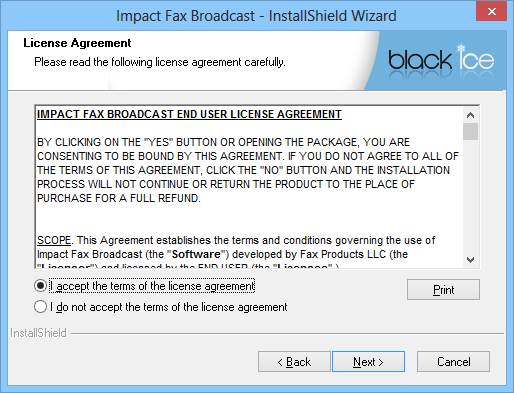Click the window title bar text
The image size is (514, 393).
256,16
